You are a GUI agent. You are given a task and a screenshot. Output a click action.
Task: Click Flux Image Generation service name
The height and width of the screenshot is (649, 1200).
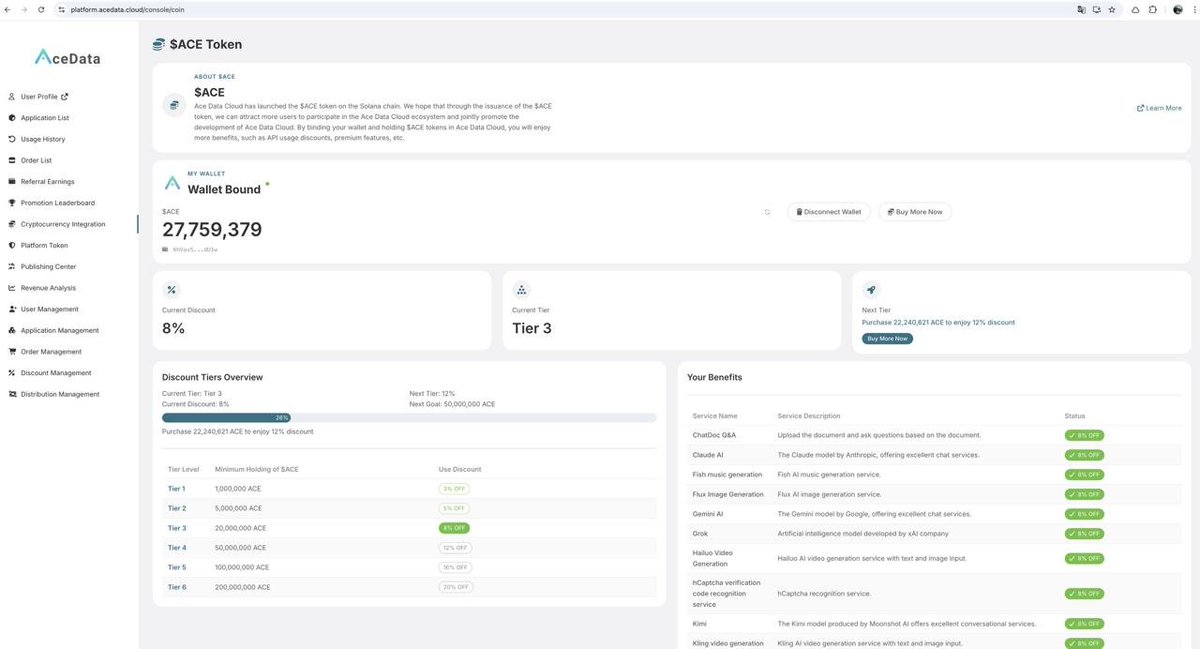tap(728, 494)
